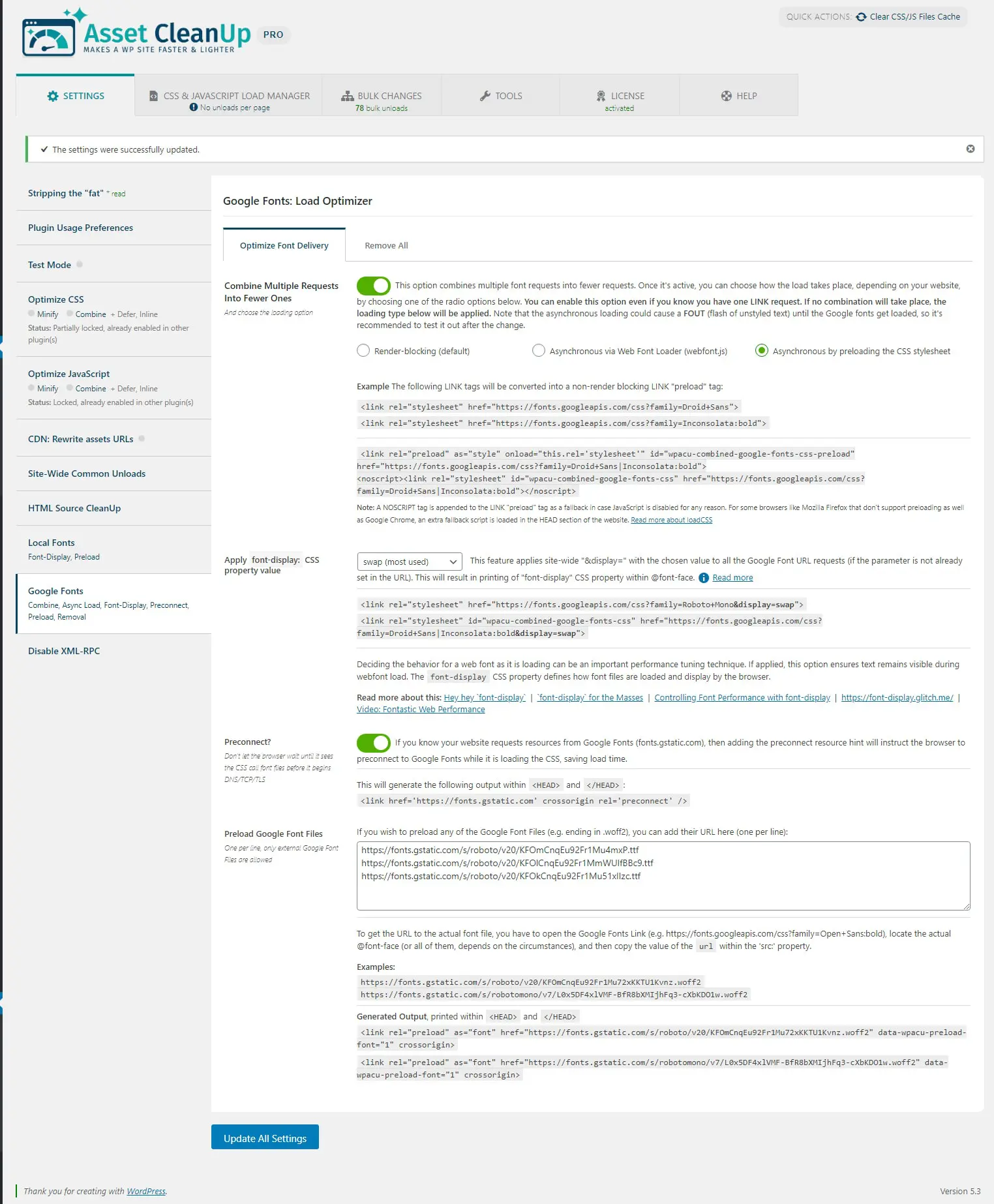Open the License tab
The height and width of the screenshot is (1204, 994).
pyautogui.click(x=620, y=96)
